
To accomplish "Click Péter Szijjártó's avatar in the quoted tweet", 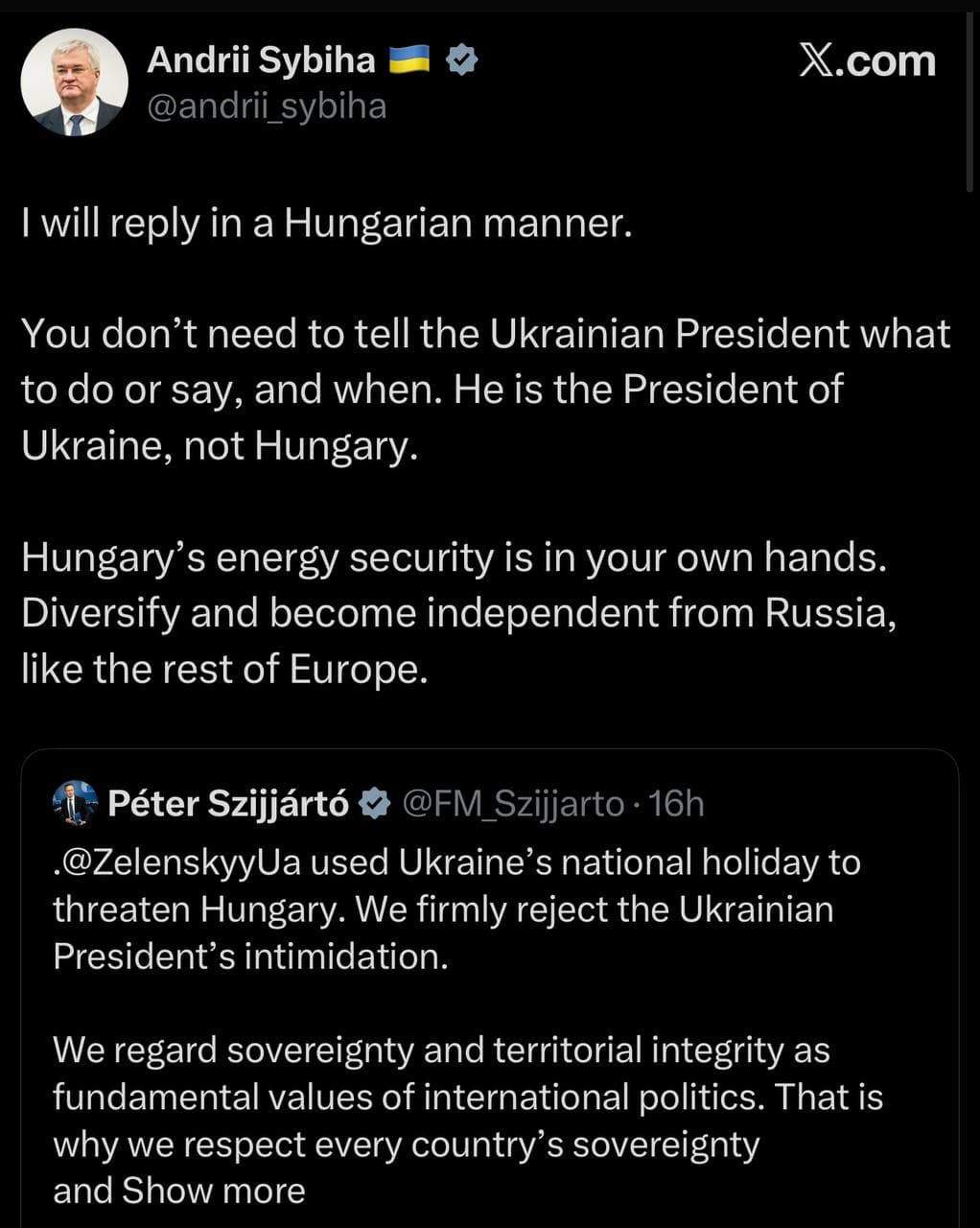I will click(73, 804).
